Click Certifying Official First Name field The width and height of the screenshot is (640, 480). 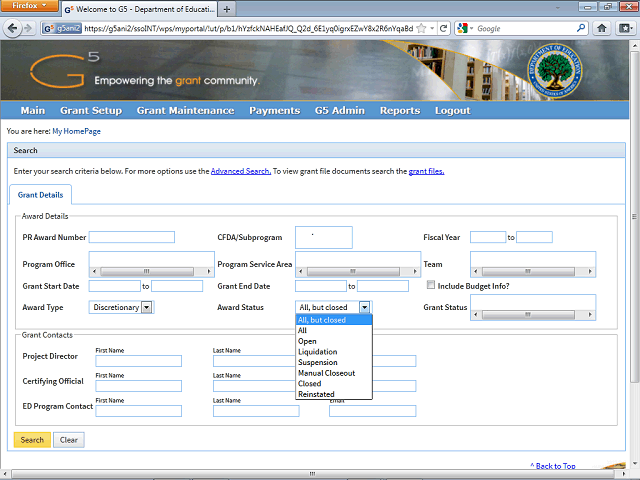[138, 386]
